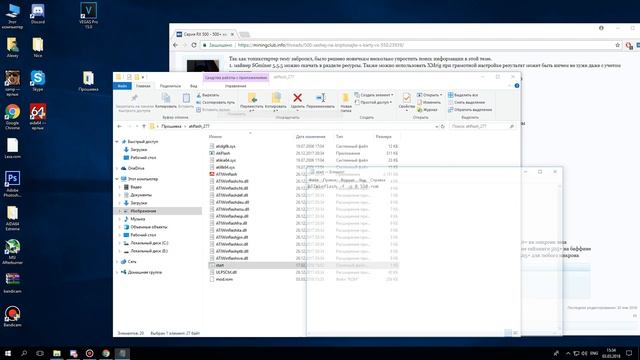
Task: Click Select All in ribbon
Action: (x=463, y=95)
